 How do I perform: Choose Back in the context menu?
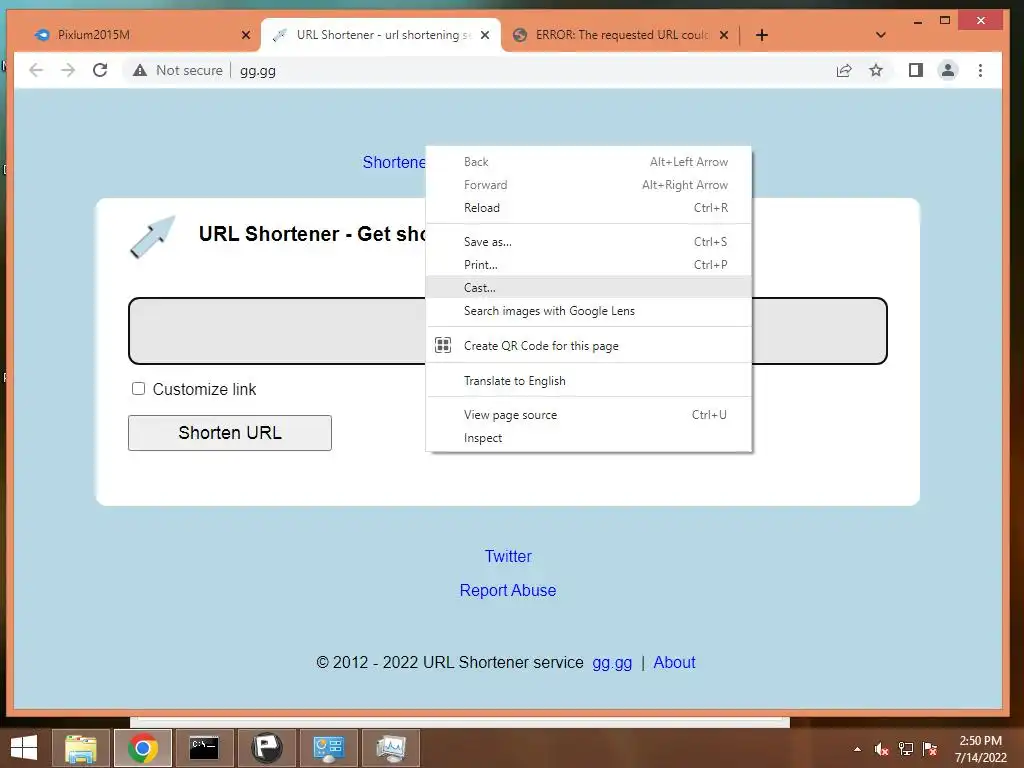point(588,162)
